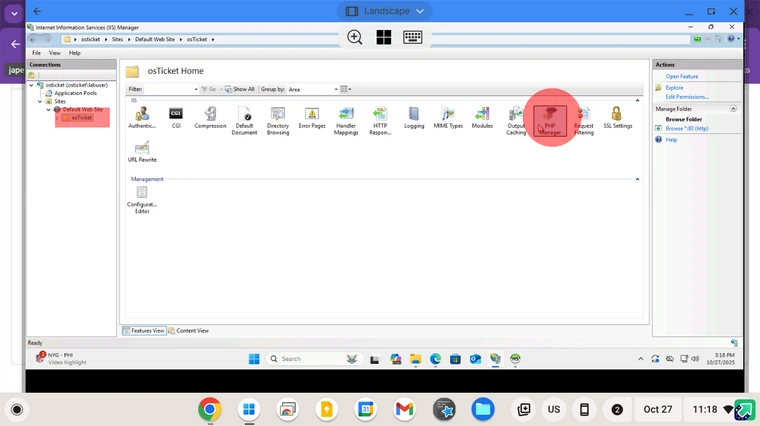The height and width of the screenshot is (426, 760).
Task: Click the ChromeOS launcher circle button
Action: 17,410
